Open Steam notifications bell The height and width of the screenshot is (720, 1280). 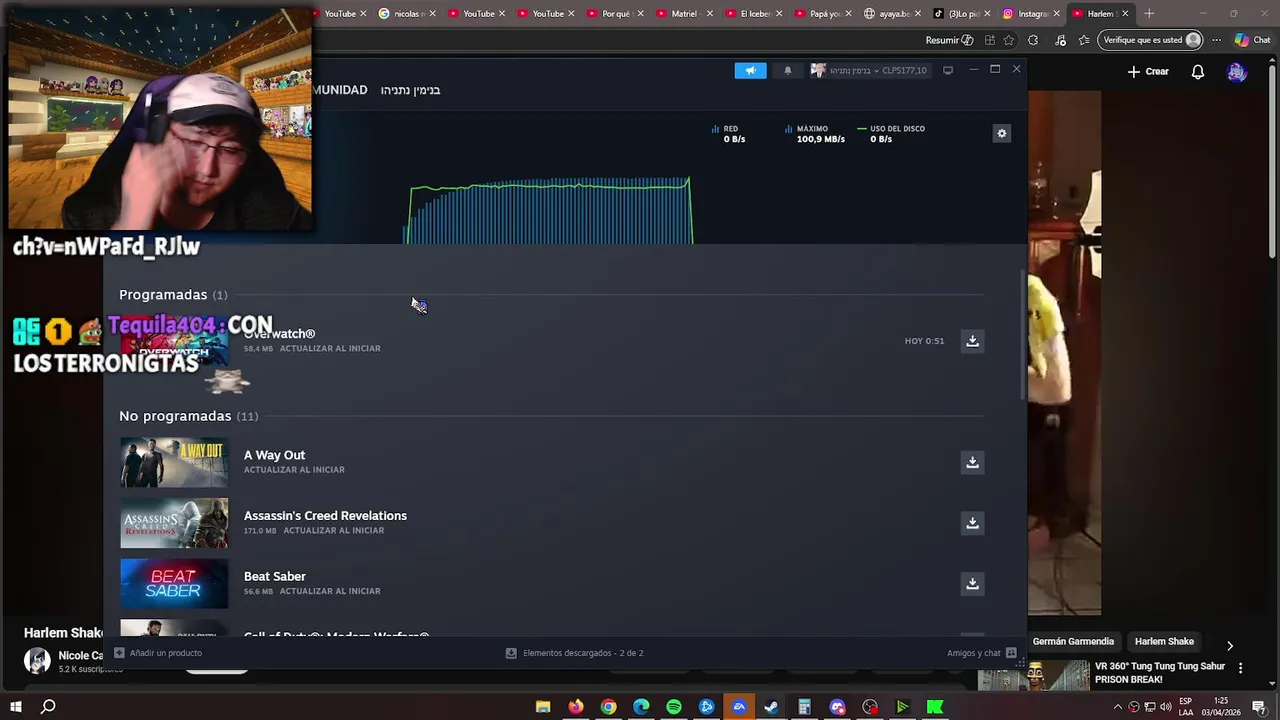click(x=787, y=70)
